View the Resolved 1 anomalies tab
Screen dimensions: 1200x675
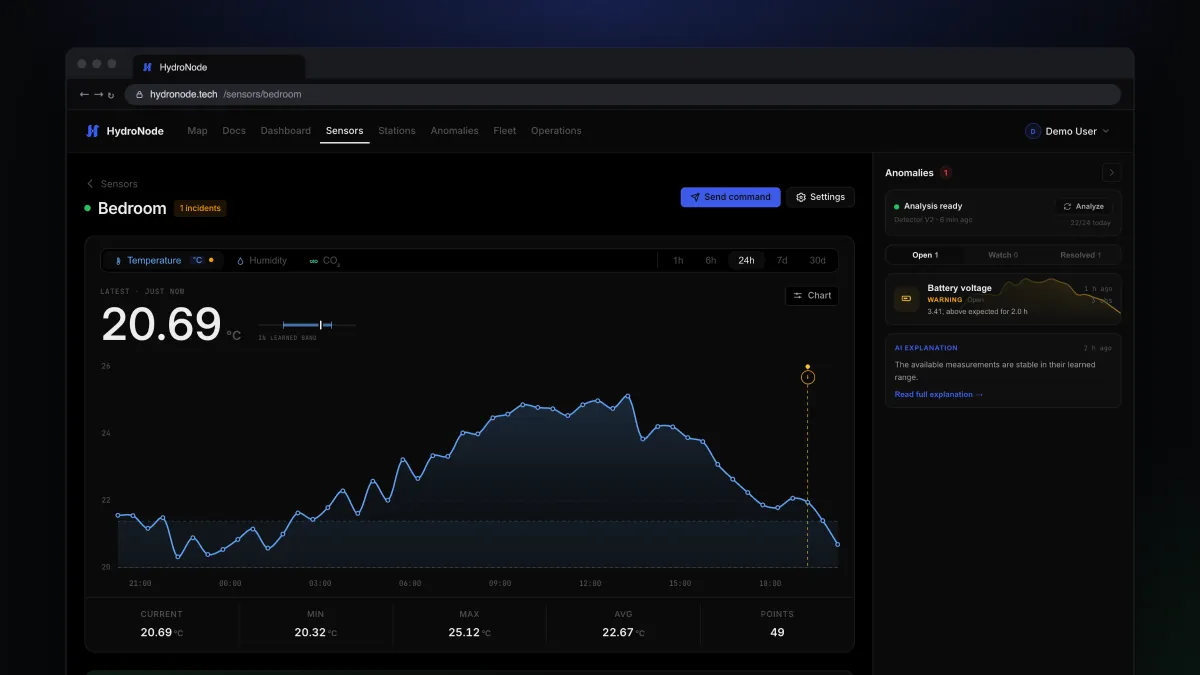(1080, 255)
